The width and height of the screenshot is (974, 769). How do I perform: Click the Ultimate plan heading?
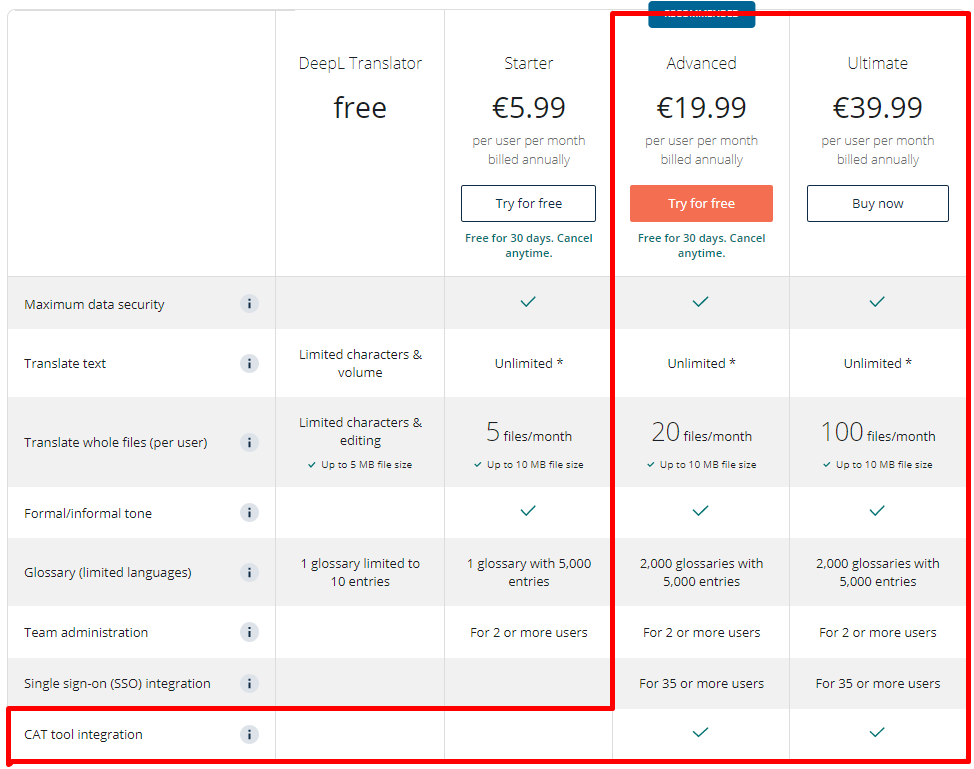tap(877, 63)
